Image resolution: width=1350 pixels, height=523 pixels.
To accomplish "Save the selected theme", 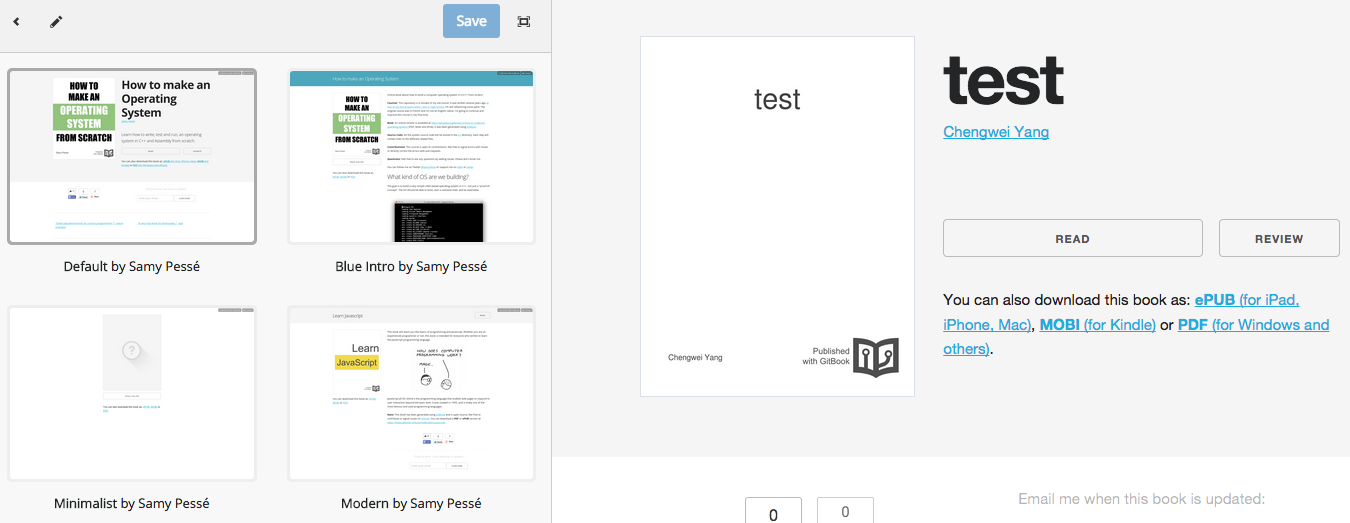I will click(471, 21).
